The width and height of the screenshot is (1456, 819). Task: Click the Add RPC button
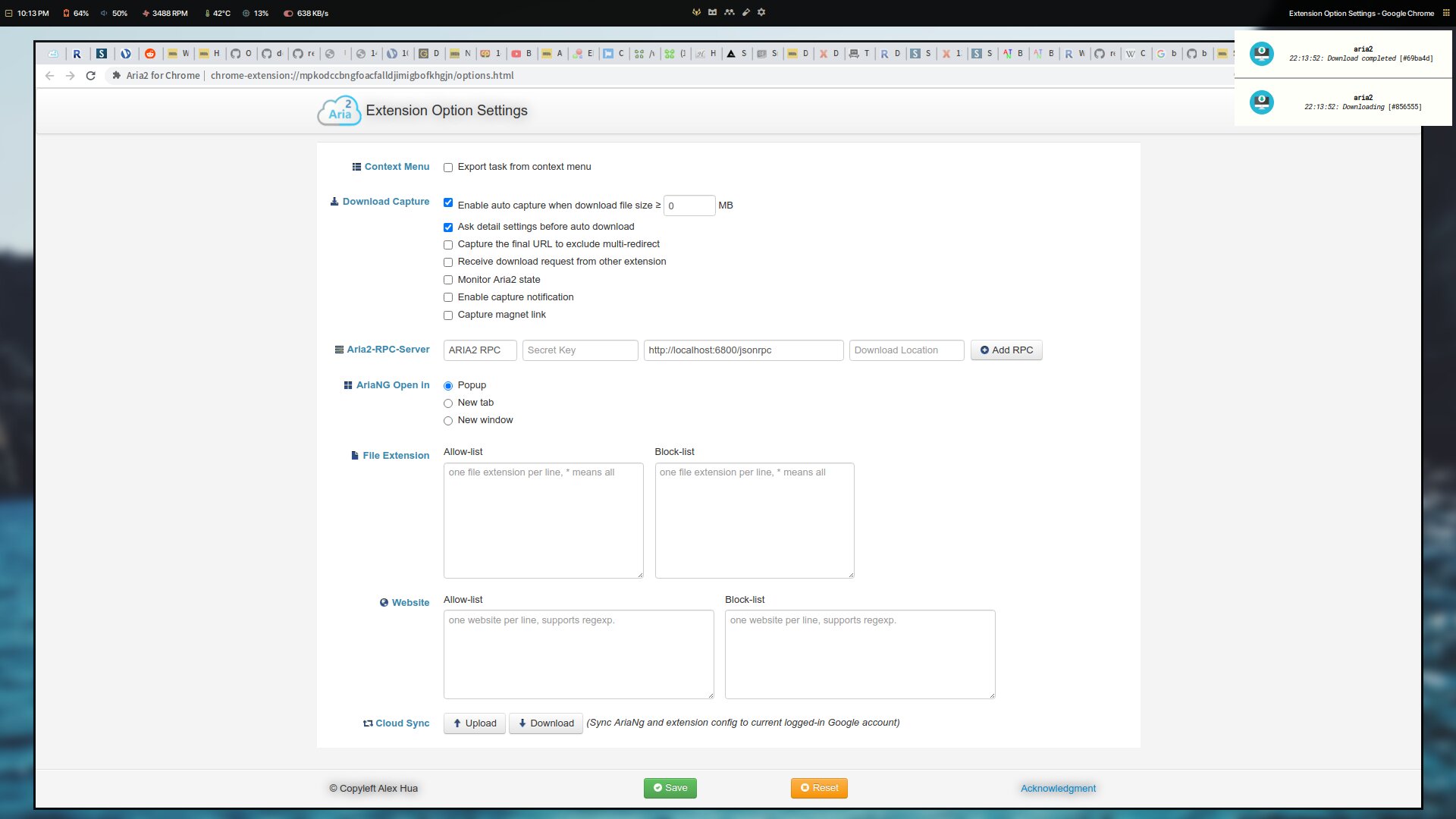pyautogui.click(x=1006, y=350)
